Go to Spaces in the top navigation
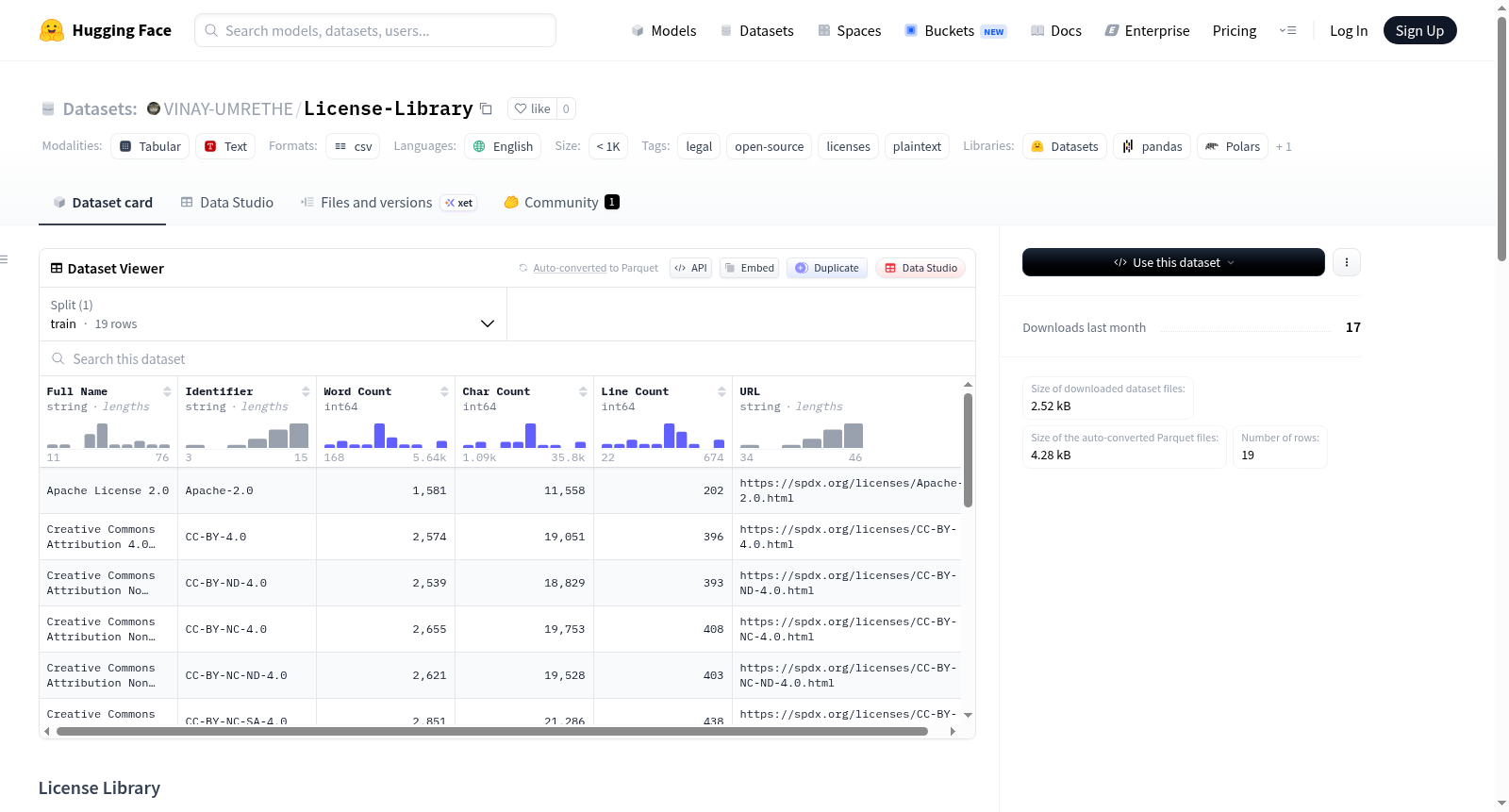Image resolution: width=1509 pixels, height=812 pixels. pos(850,30)
